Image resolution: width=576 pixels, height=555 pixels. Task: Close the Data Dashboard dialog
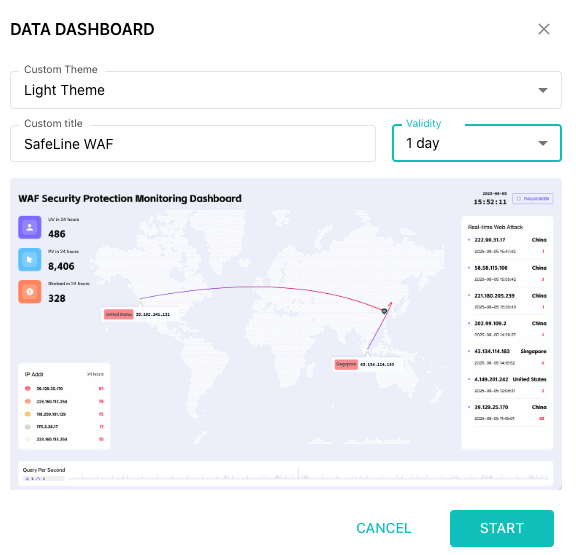544,29
